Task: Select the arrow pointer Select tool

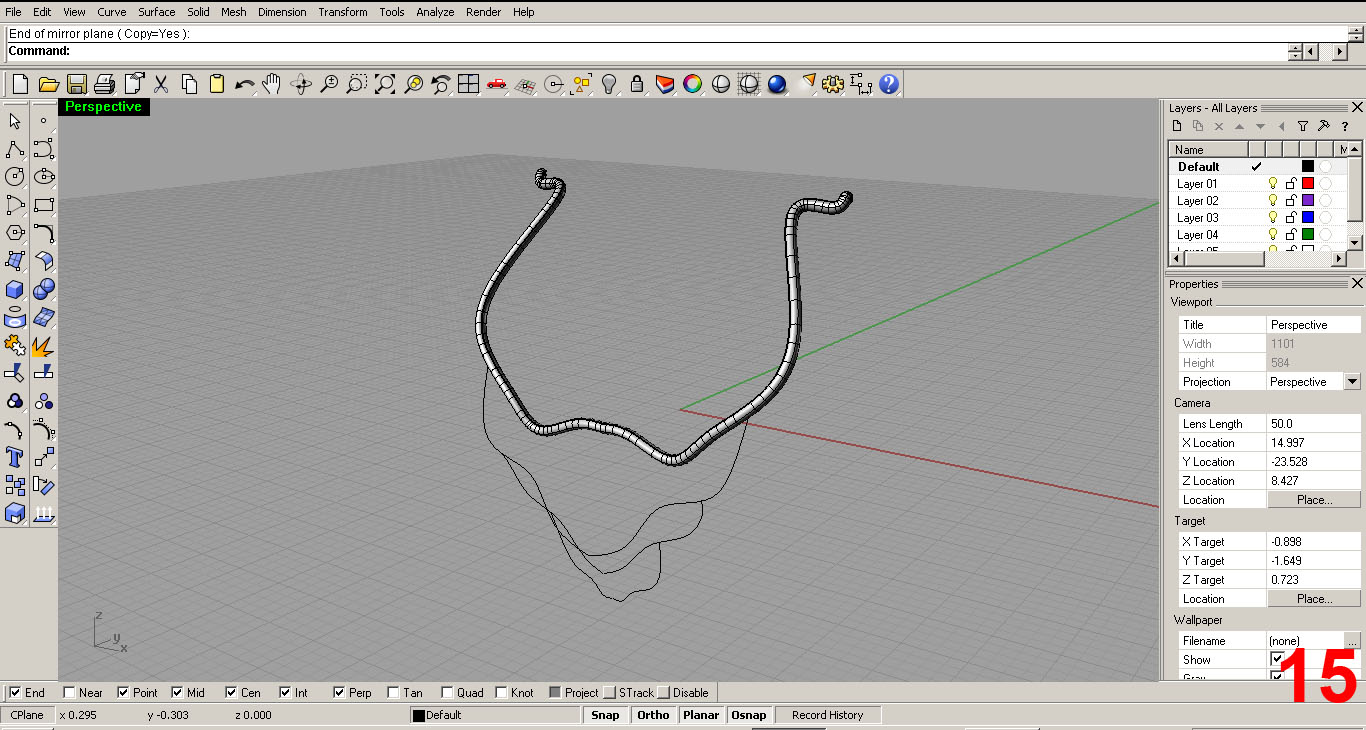Action: coord(15,121)
